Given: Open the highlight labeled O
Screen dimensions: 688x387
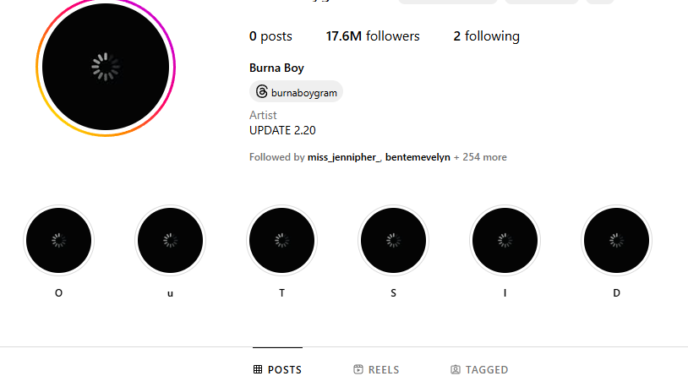Looking at the screenshot, I should [x=59, y=240].
